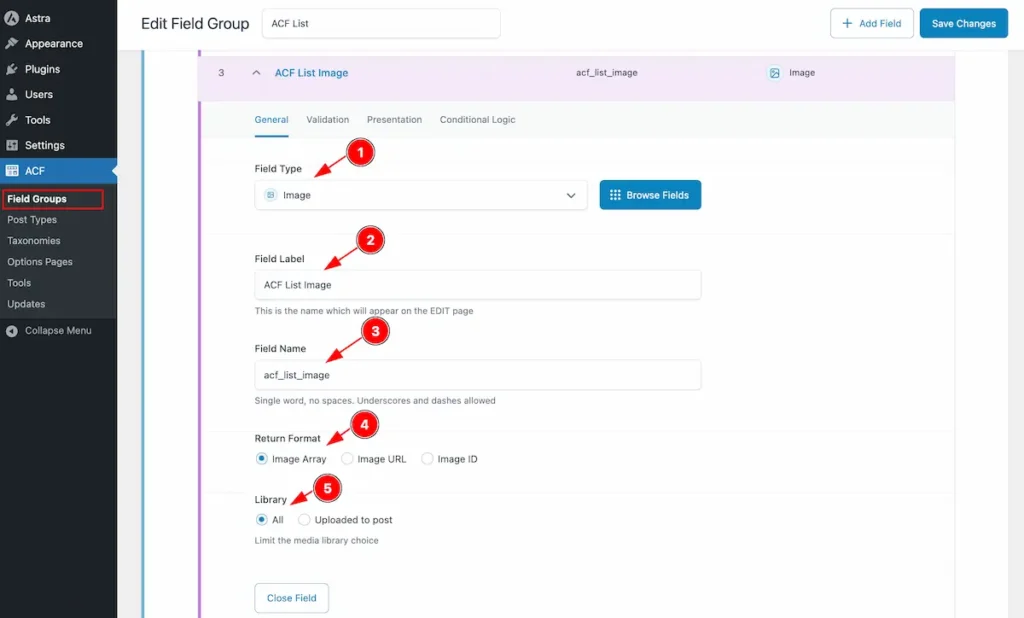This screenshot has width=1024, height=618.
Task: Collapse the ACF List Image field row
Action: pyautogui.click(x=256, y=73)
